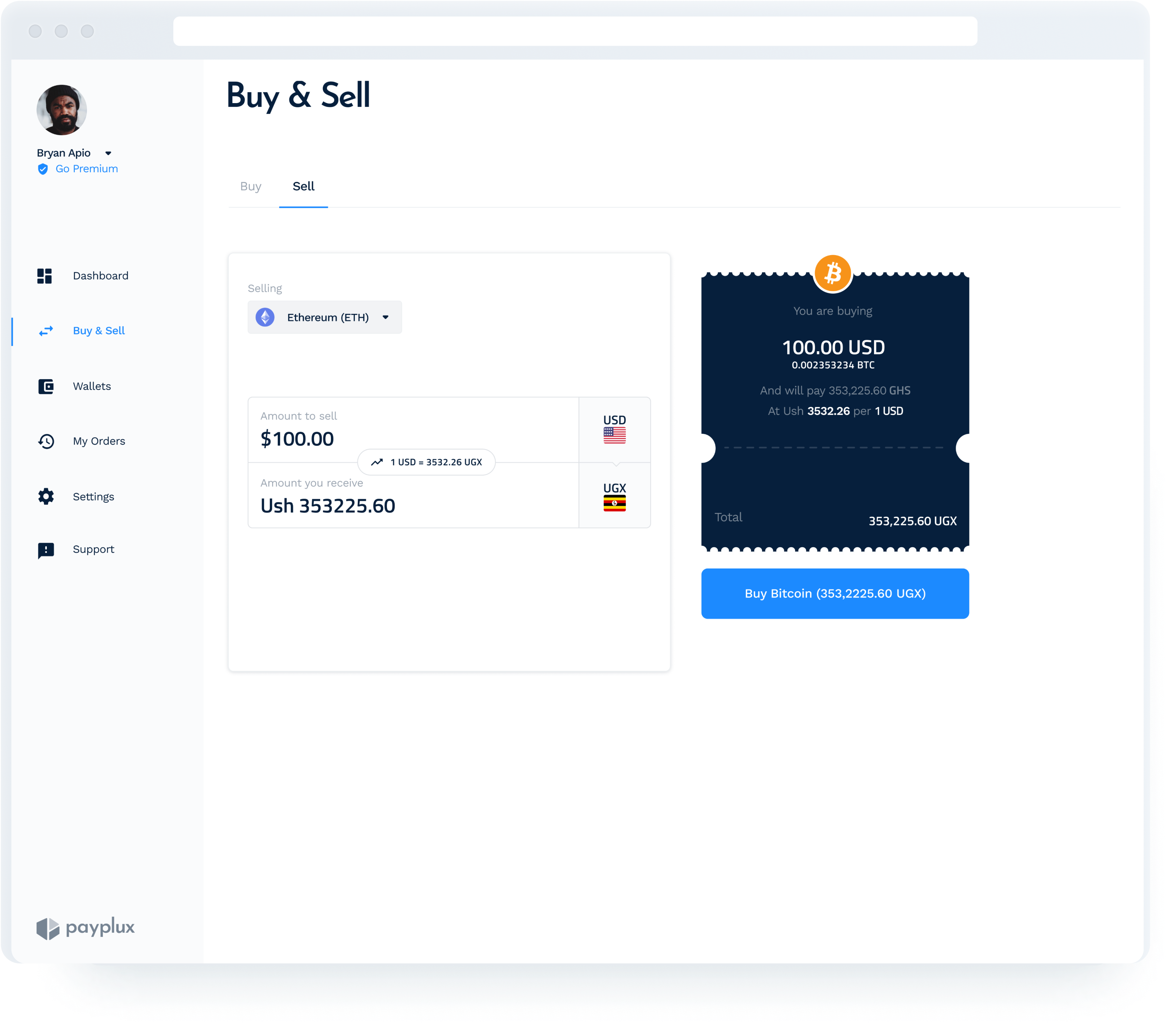Switch to the Sell tab
The width and height of the screenshot is (1176, 1031).
[x=304, y=186]
